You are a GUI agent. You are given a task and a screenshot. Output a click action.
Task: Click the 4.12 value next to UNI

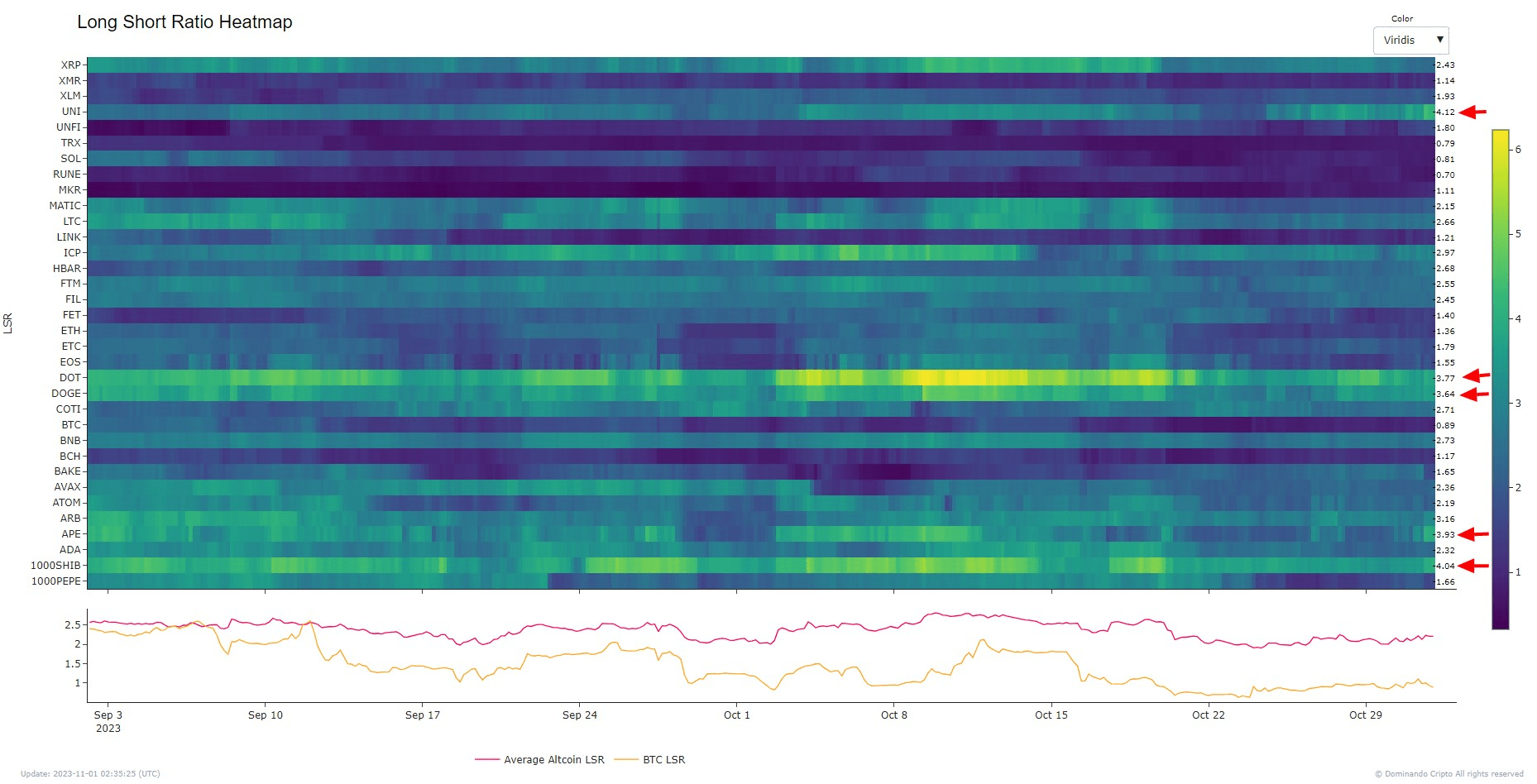point(1444,112)
